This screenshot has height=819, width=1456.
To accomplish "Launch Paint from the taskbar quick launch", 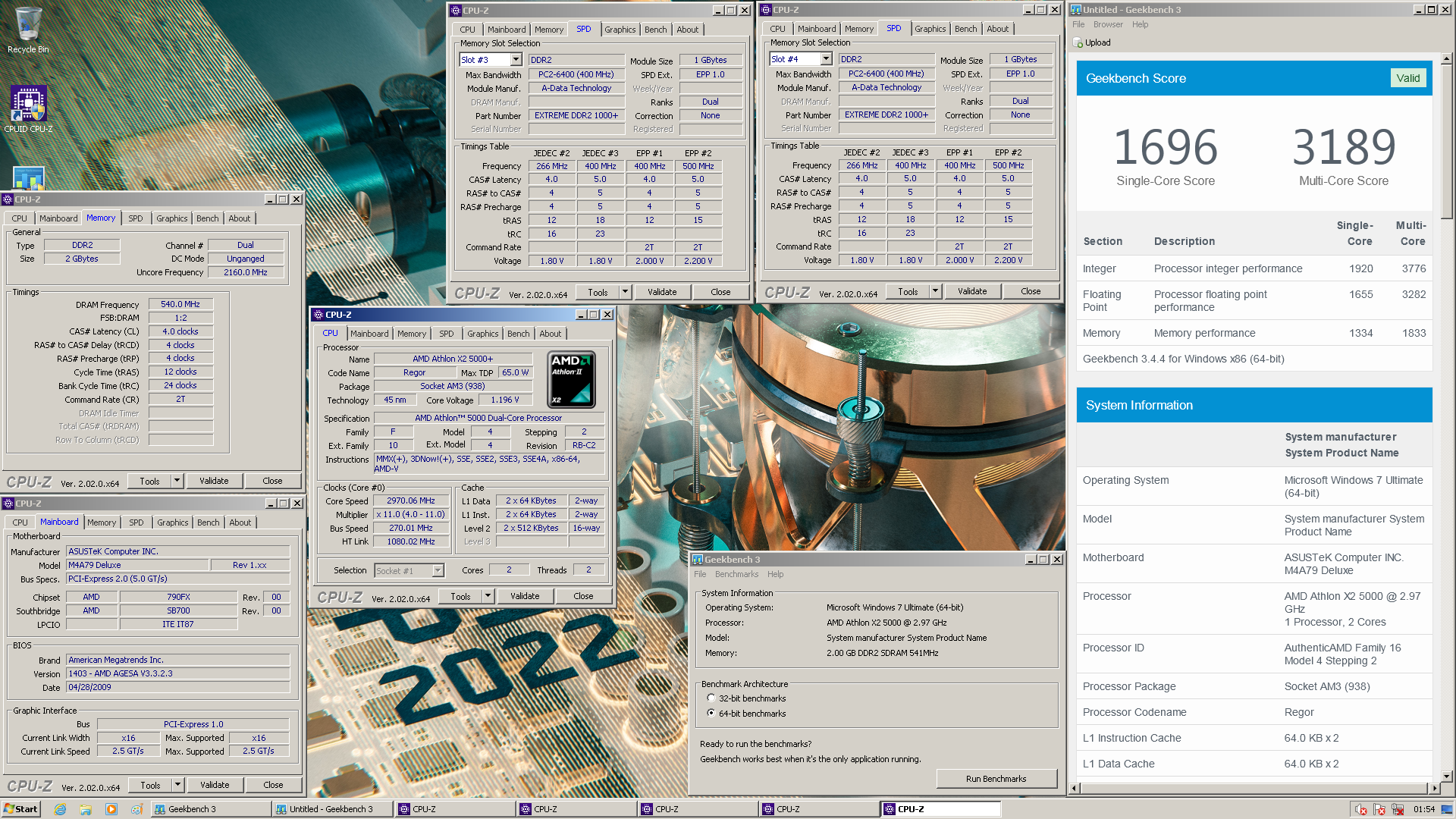I will (136, 809).
